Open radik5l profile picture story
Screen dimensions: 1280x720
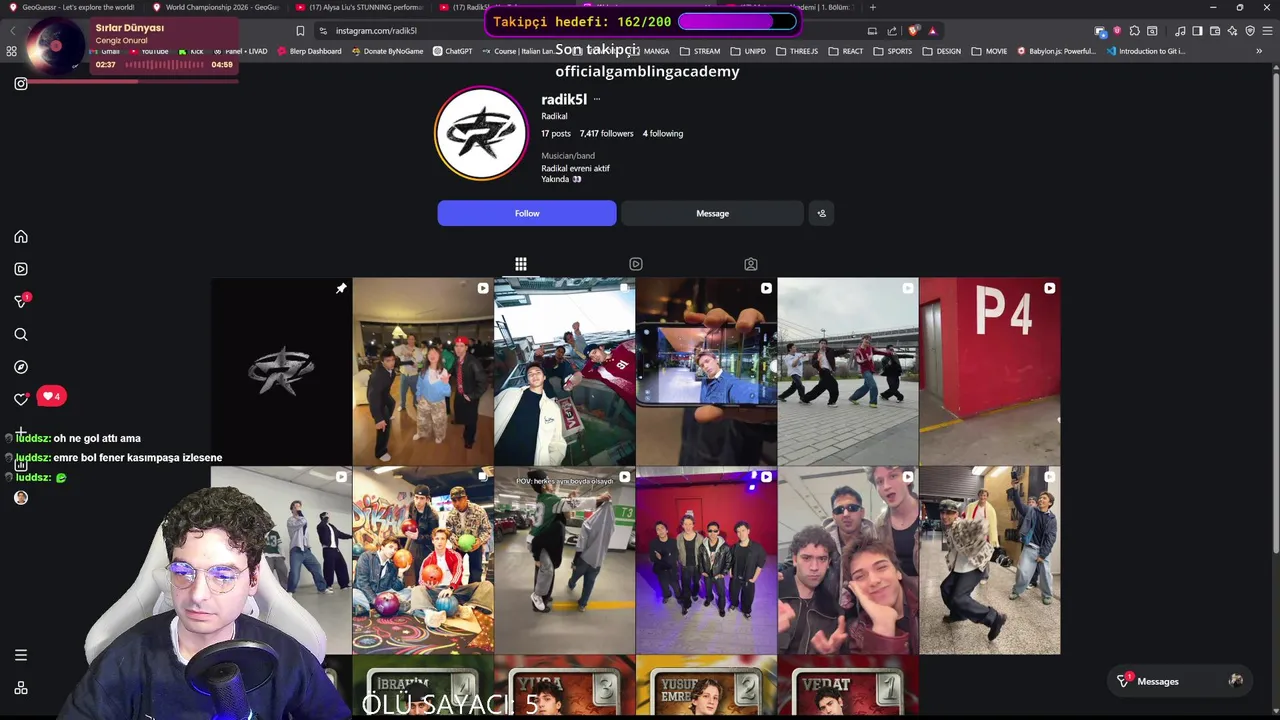(x=481, y=133)
